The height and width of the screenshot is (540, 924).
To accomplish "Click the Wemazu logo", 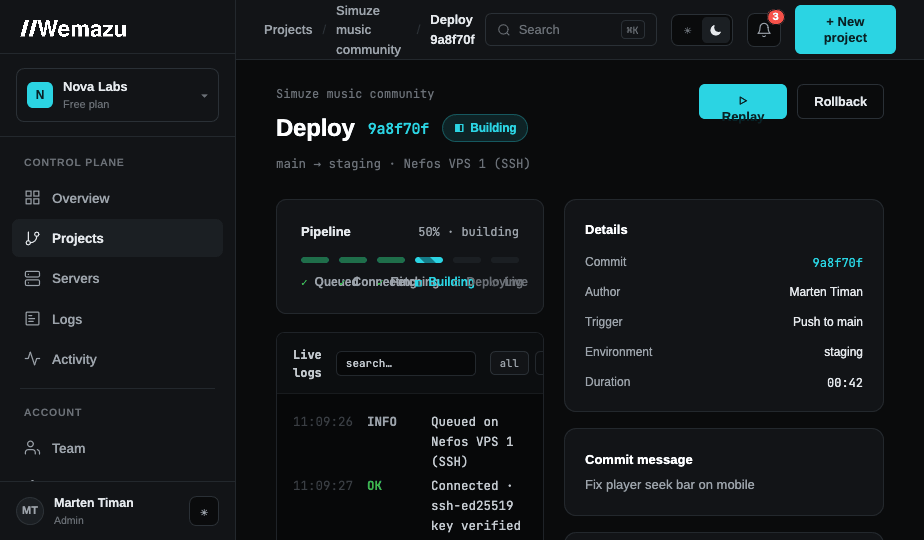I will (74, 29).
